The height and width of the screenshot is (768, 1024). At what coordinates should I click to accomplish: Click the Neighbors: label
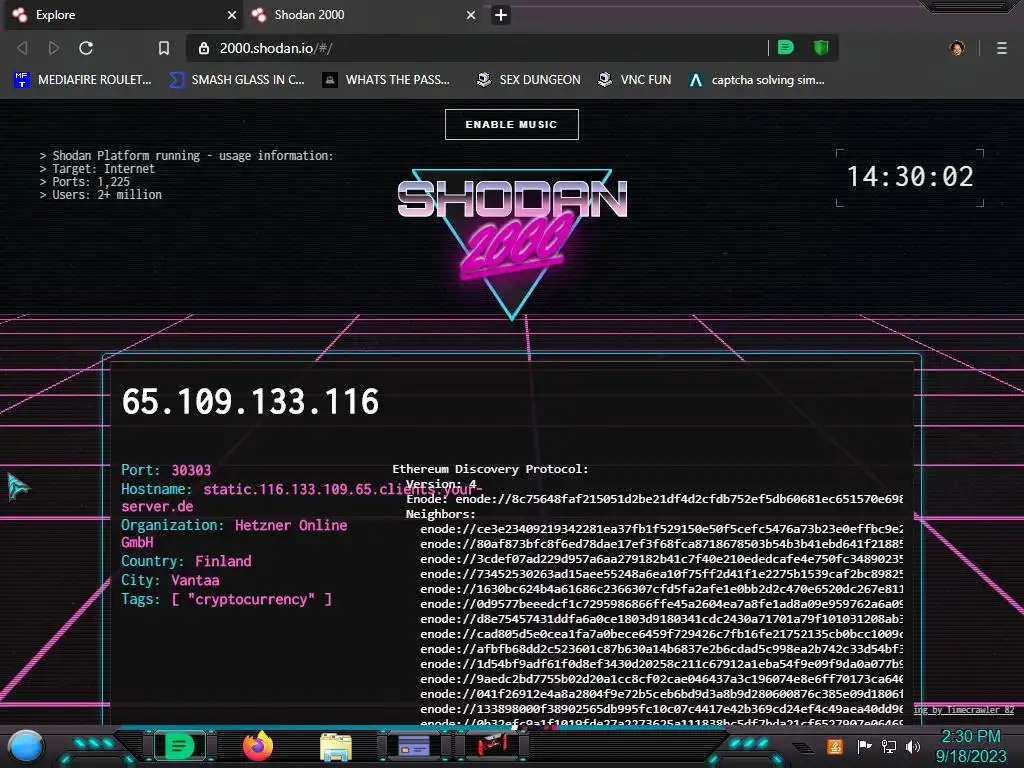(x=441, y=514)
